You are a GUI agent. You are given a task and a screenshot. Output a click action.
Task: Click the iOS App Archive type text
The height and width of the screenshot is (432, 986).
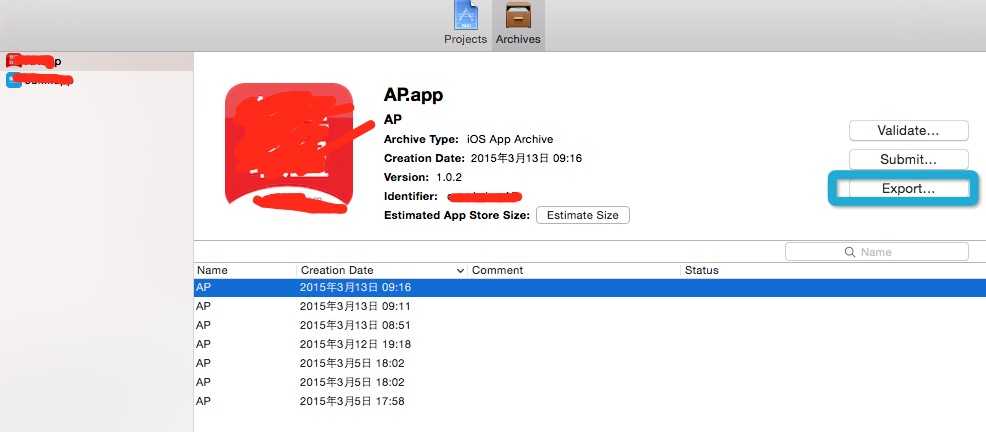510,139
